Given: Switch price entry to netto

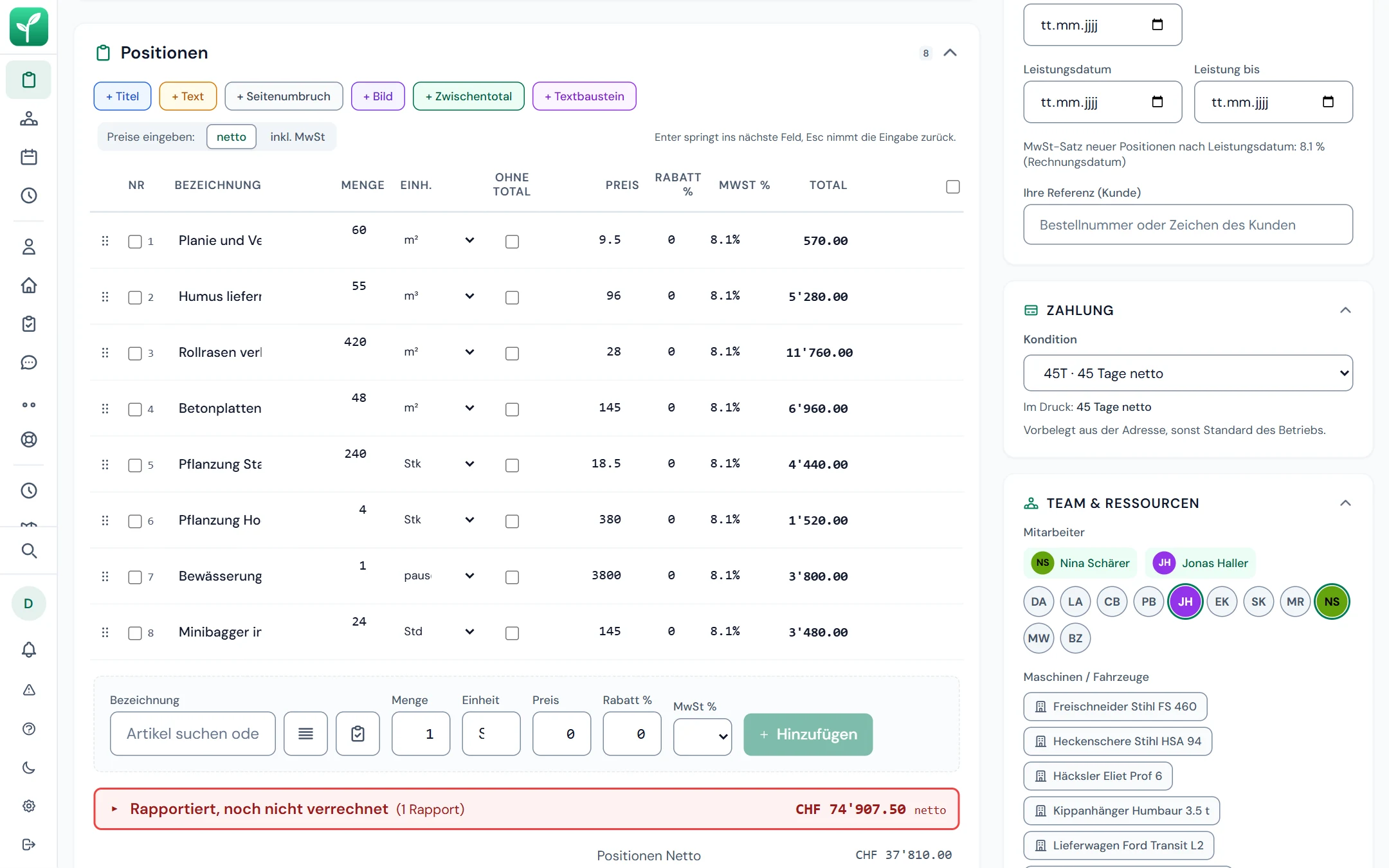Looking at the screenshot, I should [x=232, y=136].
